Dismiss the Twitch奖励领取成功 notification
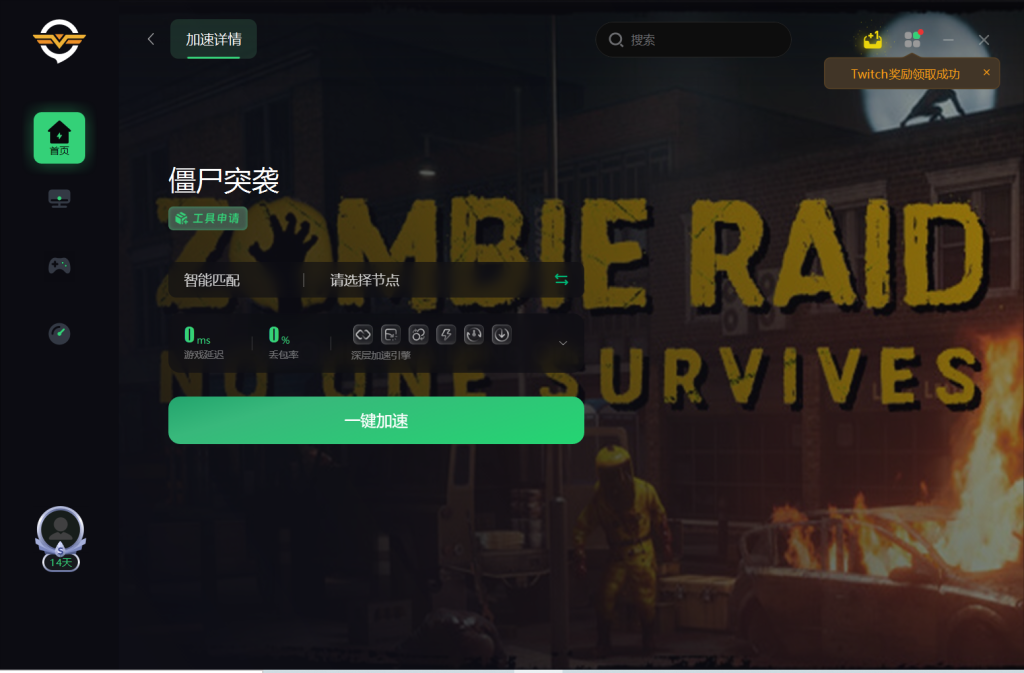 pos(987,72)
